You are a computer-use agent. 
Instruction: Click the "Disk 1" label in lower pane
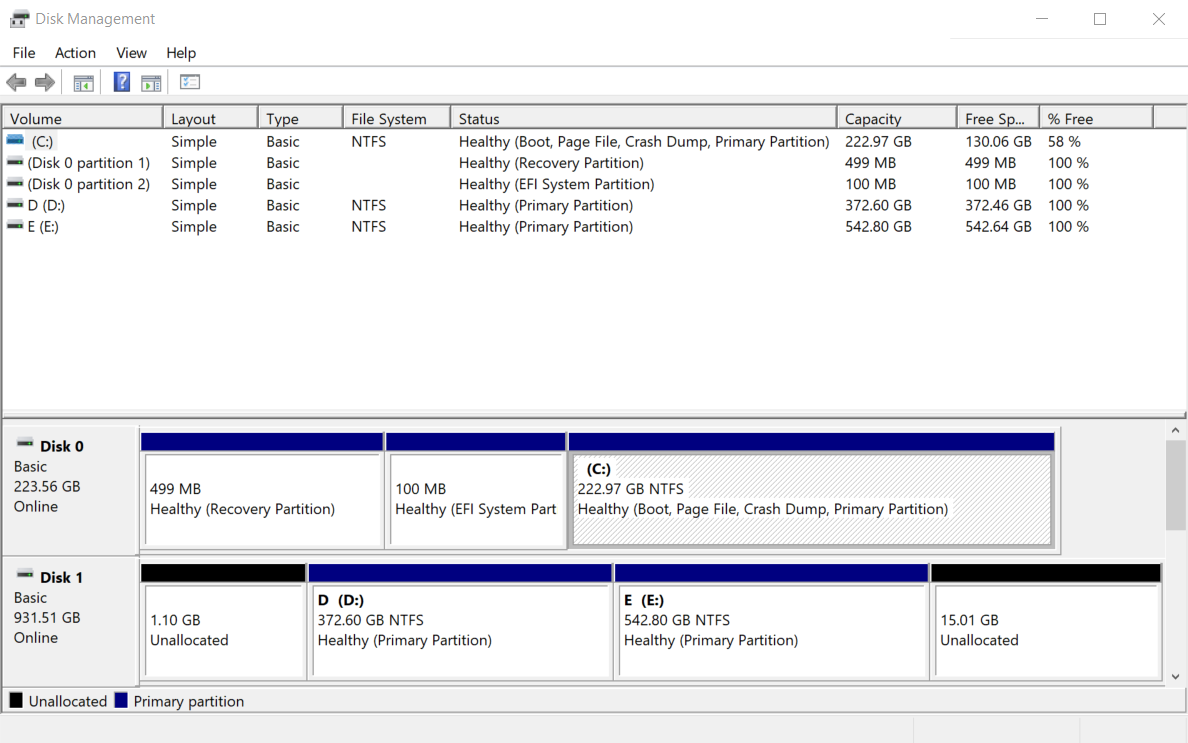[61, 577]
